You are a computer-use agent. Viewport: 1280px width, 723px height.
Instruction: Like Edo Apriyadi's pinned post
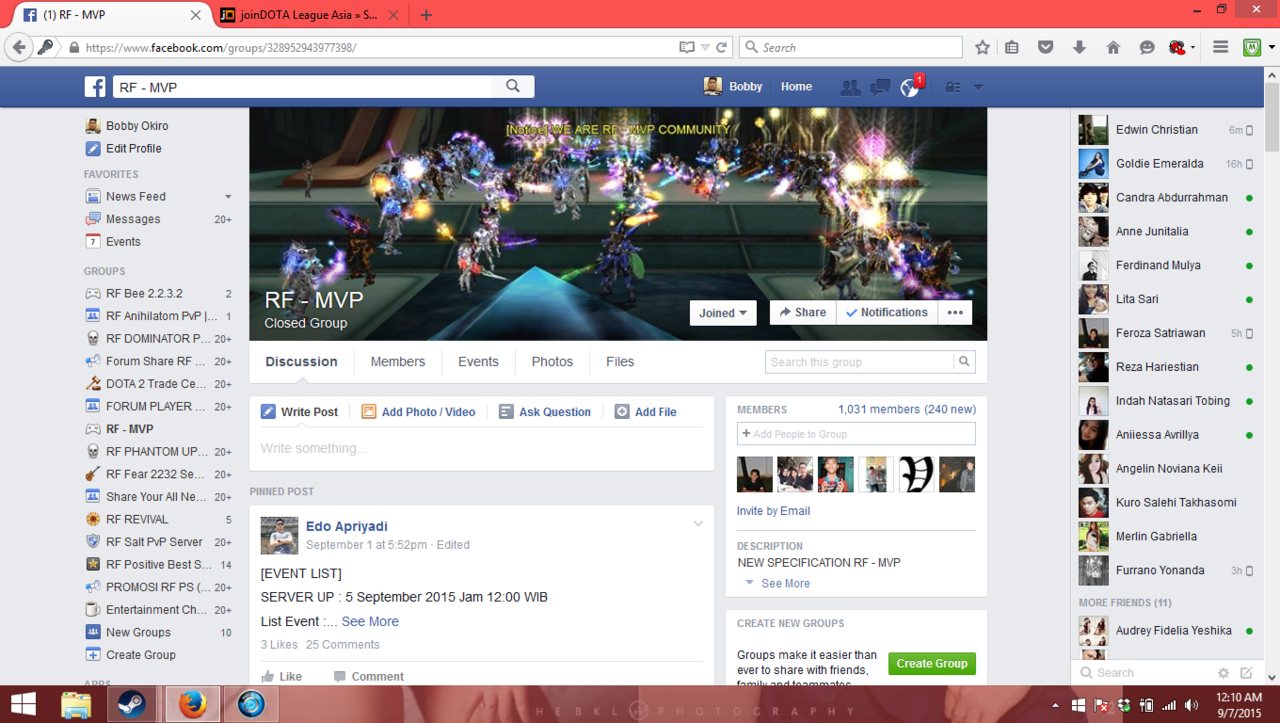click(281, 676)
